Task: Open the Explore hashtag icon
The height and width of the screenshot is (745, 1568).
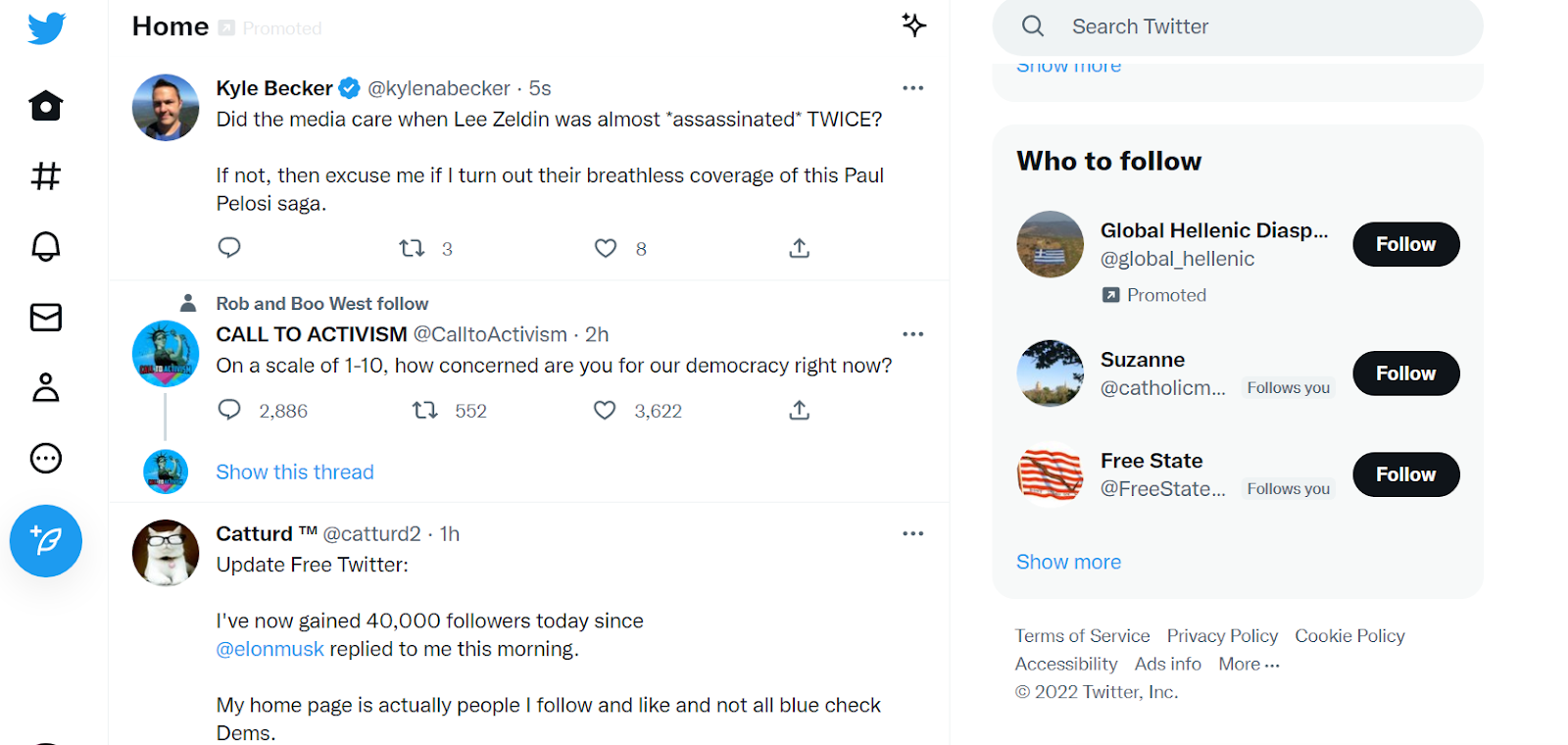Action: (x=46, y=176)
